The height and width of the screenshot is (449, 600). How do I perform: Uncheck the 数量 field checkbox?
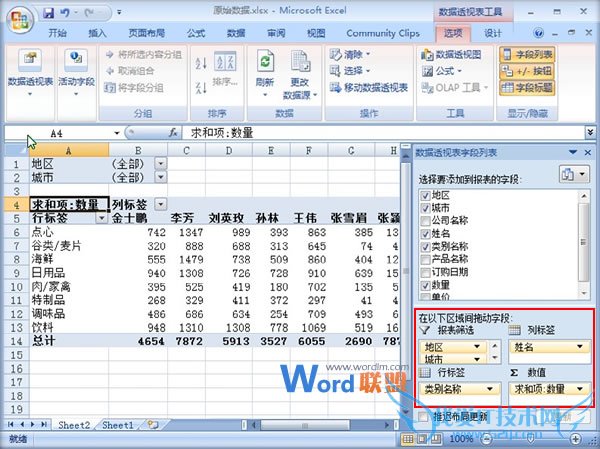coord(425,286)
